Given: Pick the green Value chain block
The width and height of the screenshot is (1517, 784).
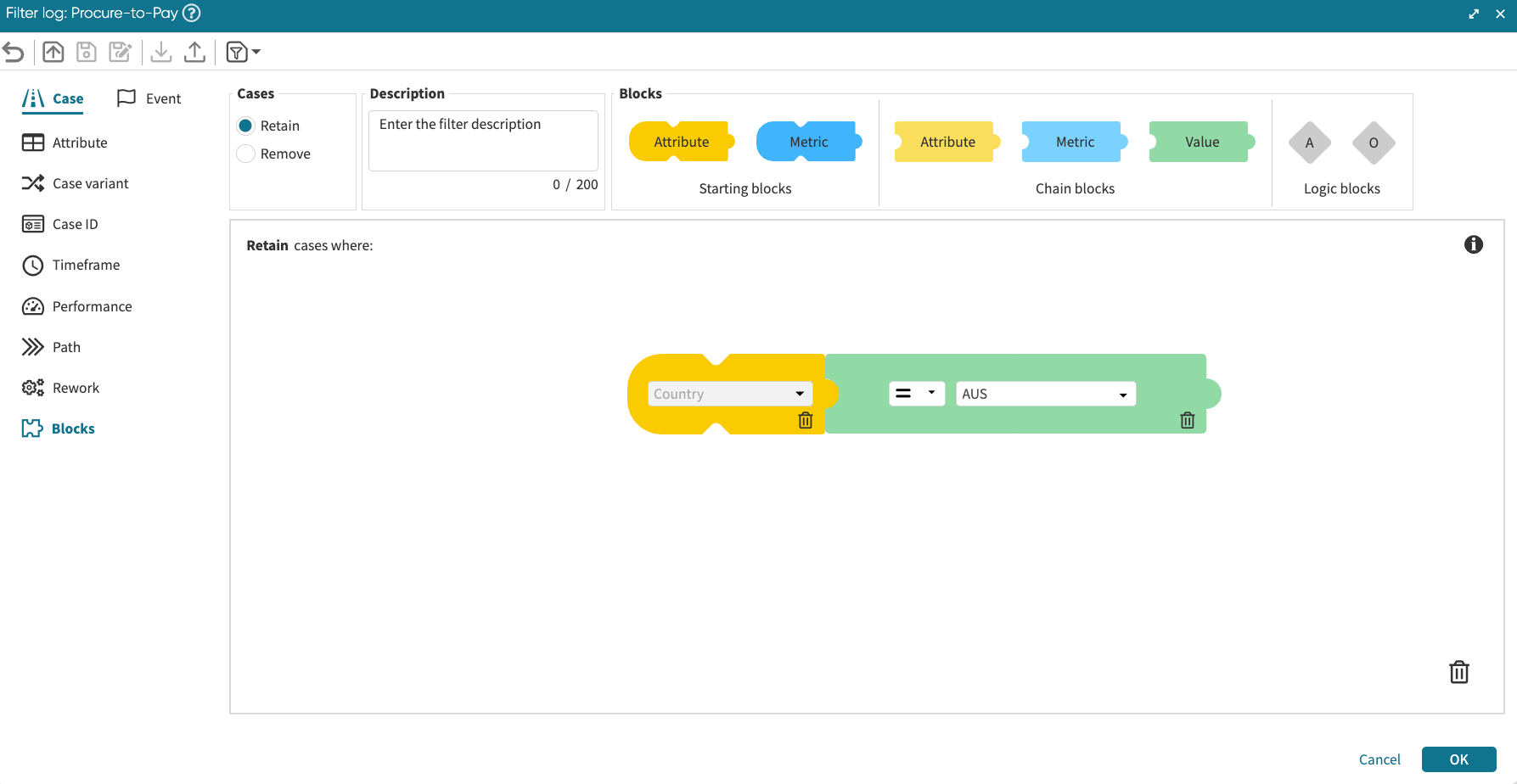Looking at the screenshot, I should click(x=1201, y=142).
